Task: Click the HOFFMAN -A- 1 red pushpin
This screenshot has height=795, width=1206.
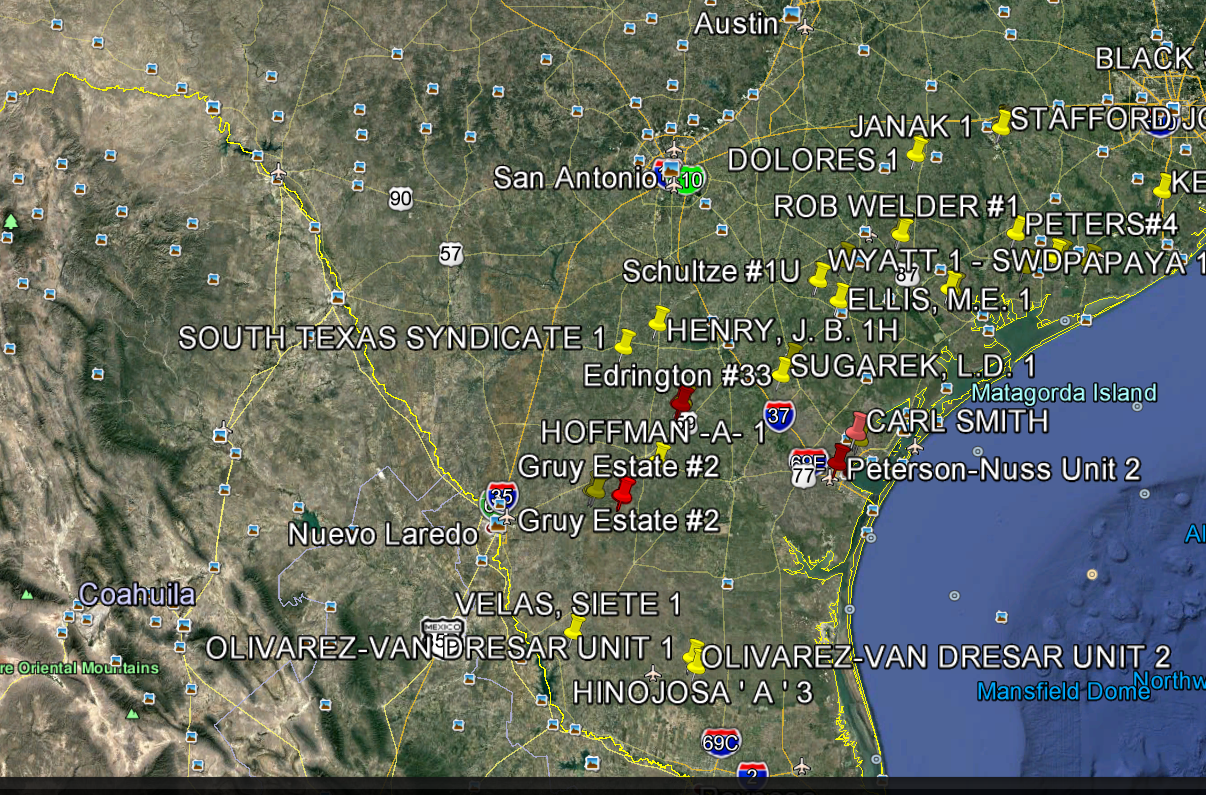Action: 684,402
